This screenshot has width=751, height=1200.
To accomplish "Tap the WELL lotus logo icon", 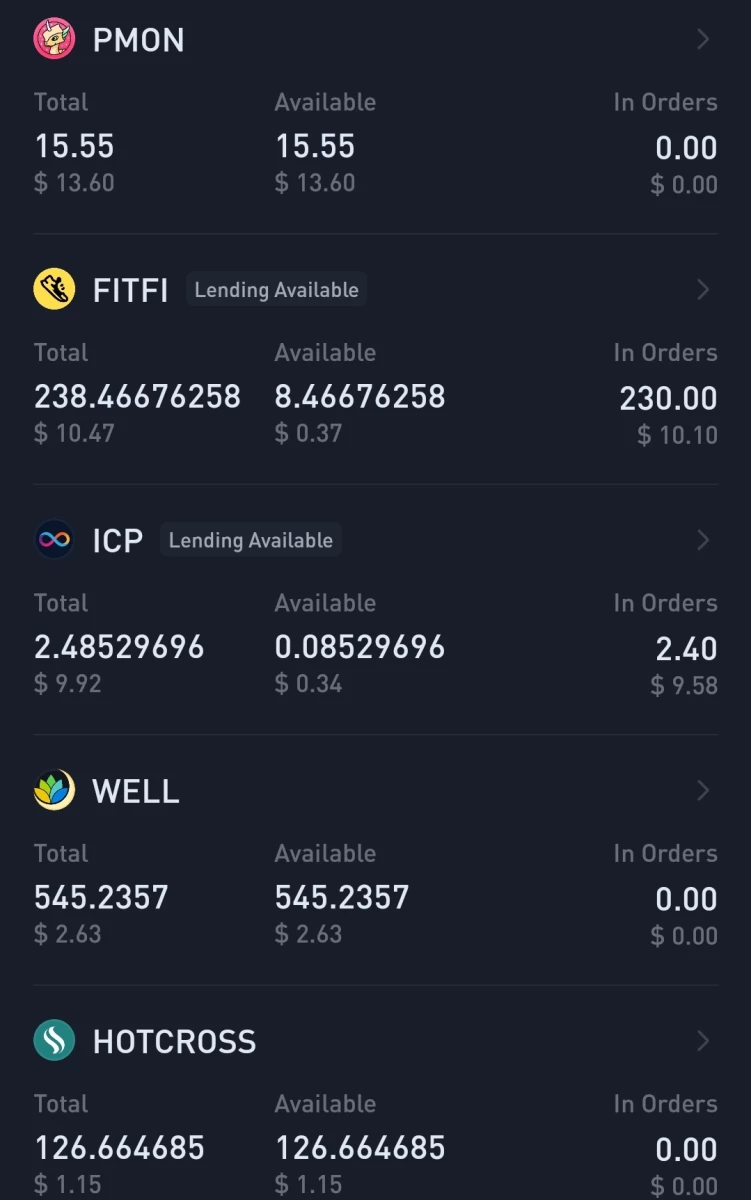I will [54, 791].
